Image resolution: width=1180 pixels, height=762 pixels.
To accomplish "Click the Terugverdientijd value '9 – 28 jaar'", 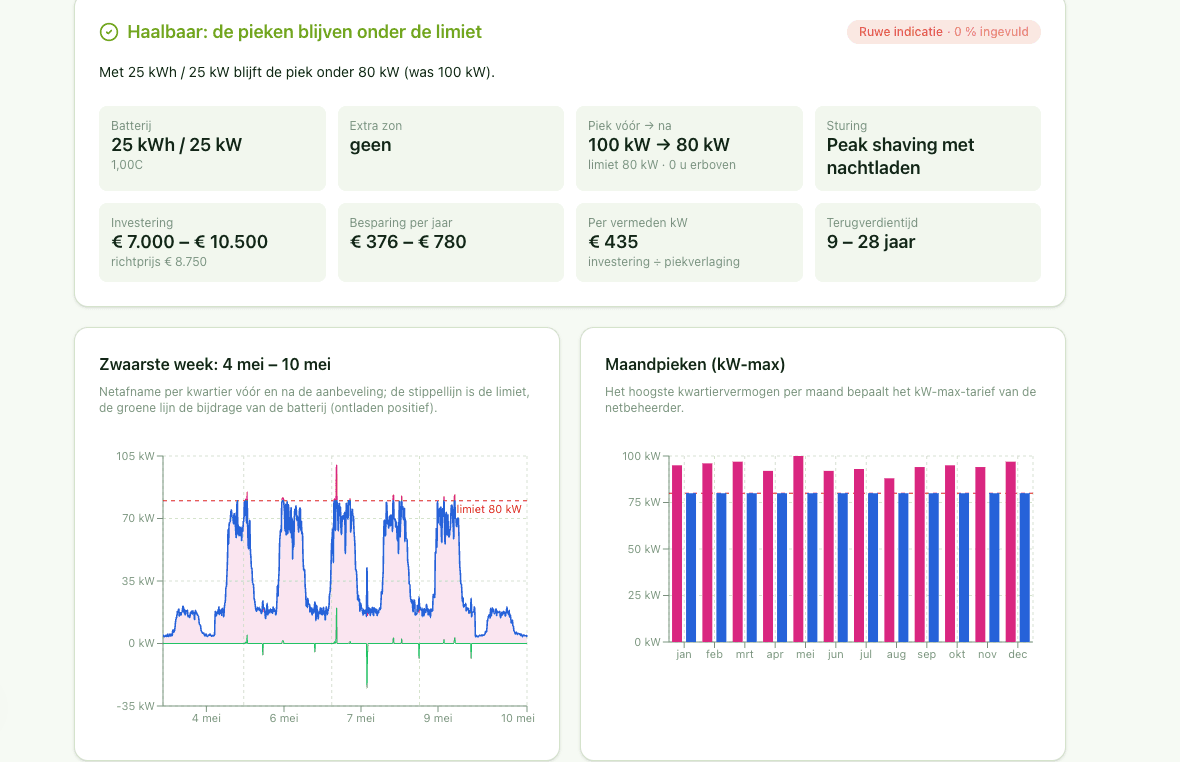I will click(871, 241).
